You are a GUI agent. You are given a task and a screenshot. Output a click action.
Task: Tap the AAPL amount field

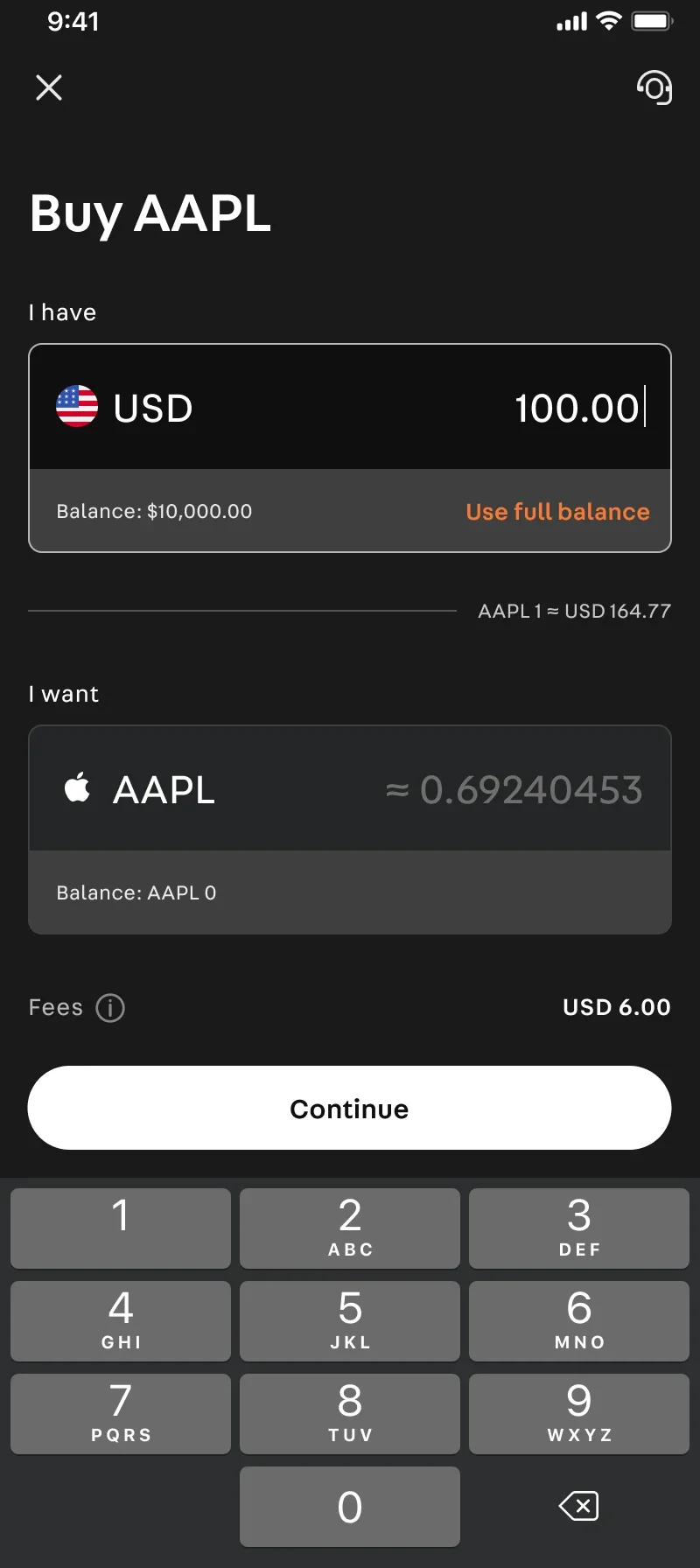click(x=350, y=788)
